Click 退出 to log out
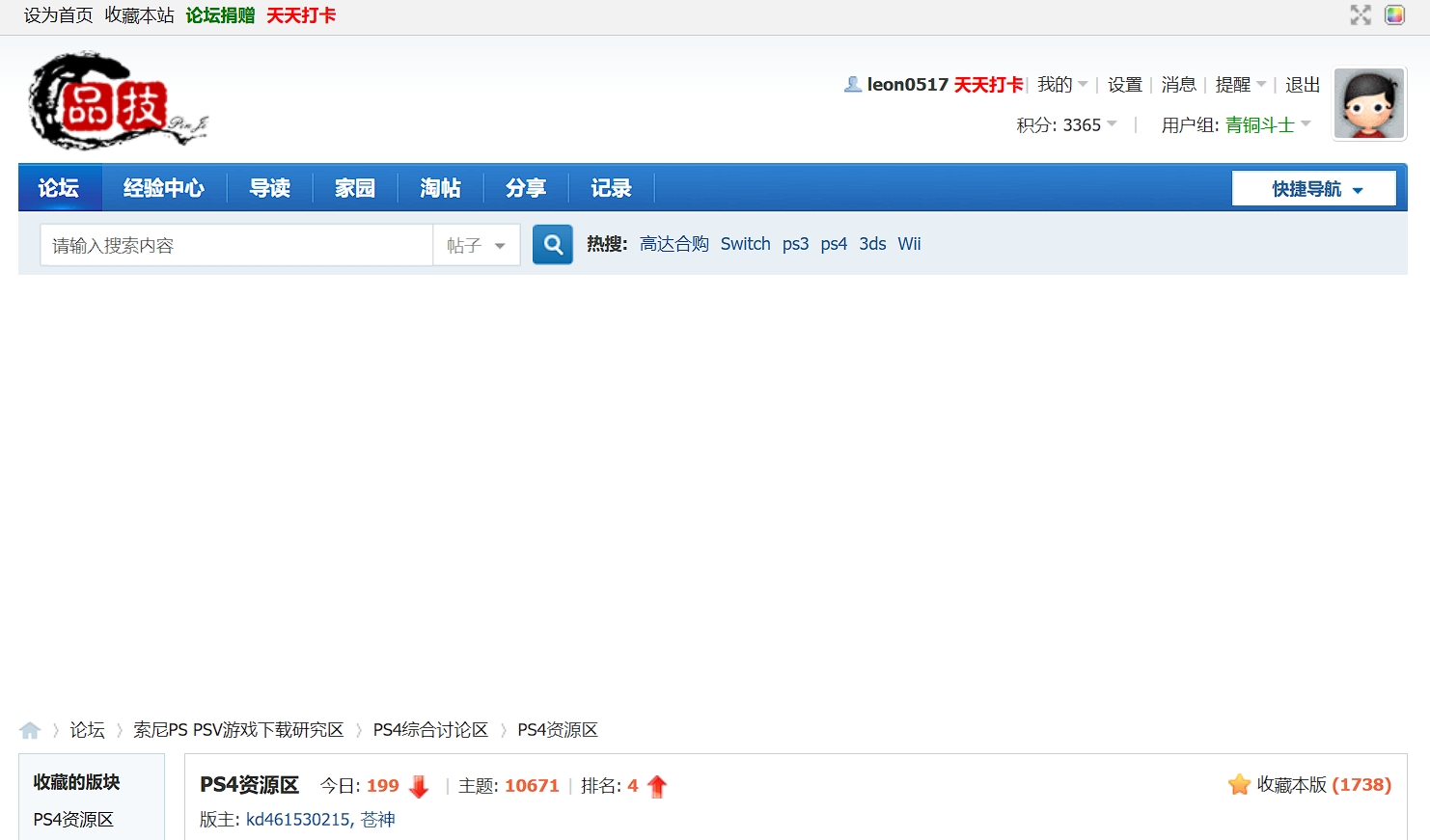 1302,85
